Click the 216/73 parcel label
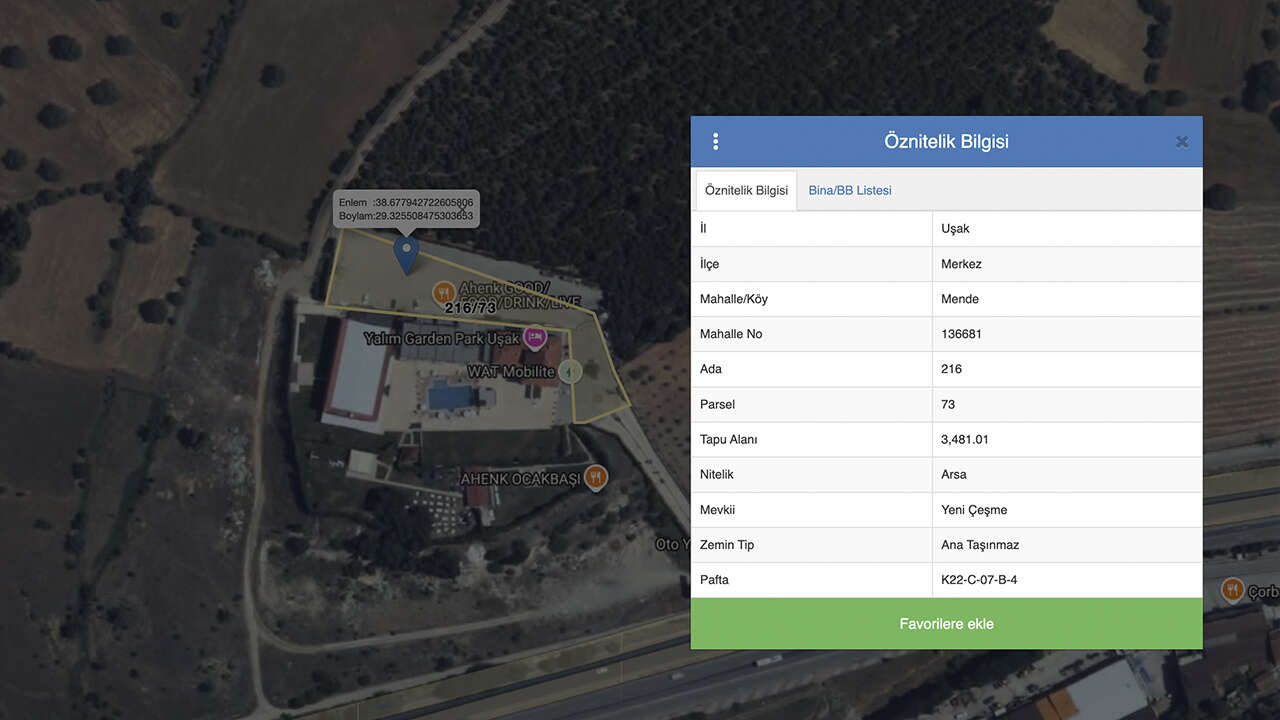 click(x=470, y=308)
